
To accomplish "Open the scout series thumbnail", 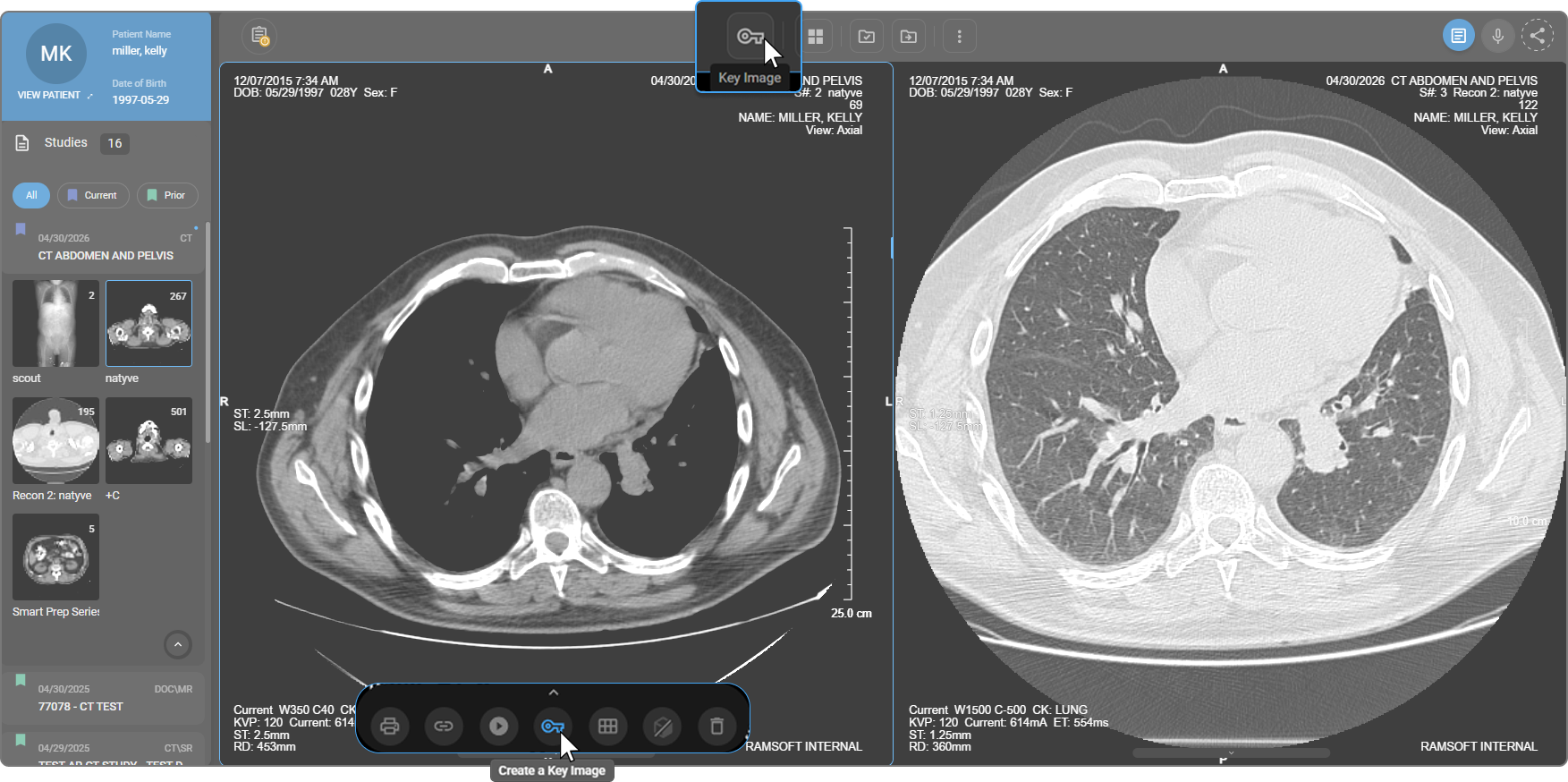I will click(55, 323).
